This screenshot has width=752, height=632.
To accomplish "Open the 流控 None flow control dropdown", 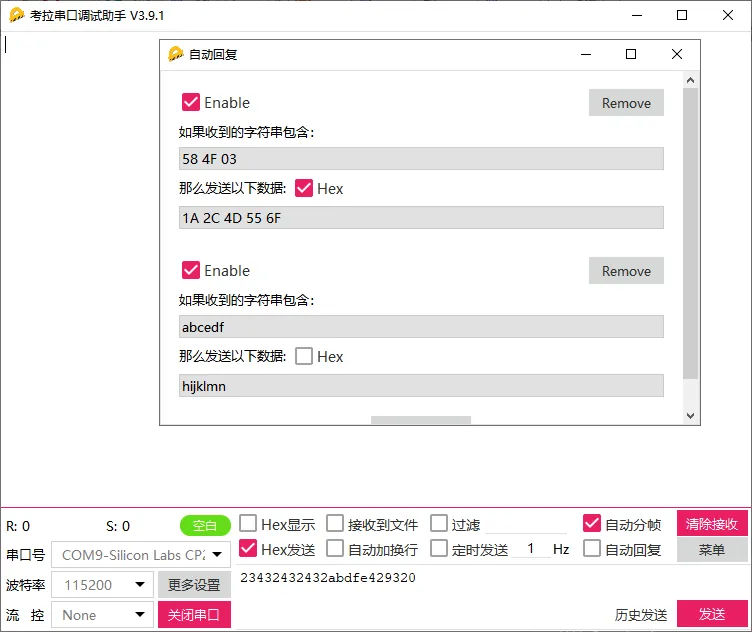I will coord(102,615).
